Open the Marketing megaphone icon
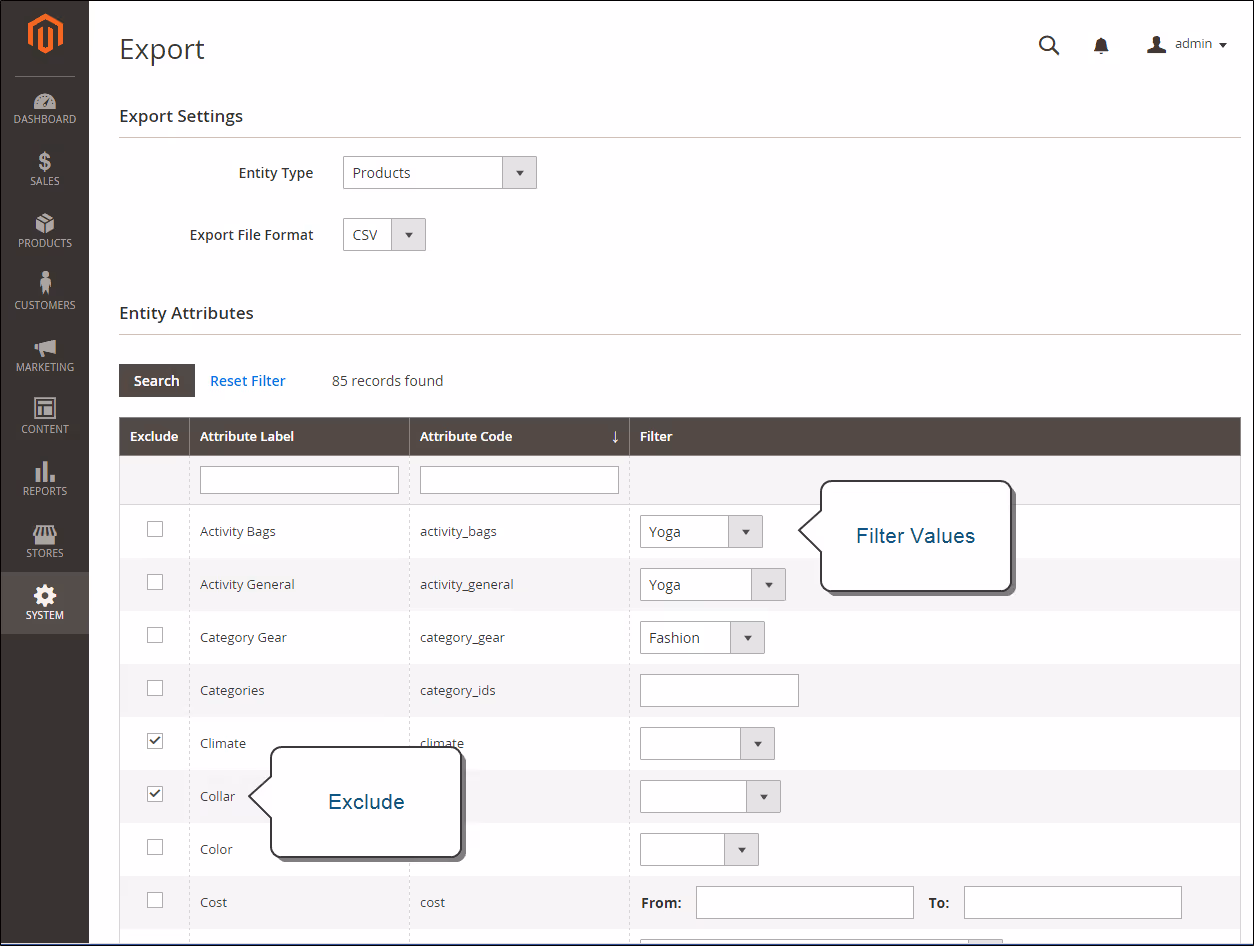This screenshot has width=1254, height=946. pos(44,355)
